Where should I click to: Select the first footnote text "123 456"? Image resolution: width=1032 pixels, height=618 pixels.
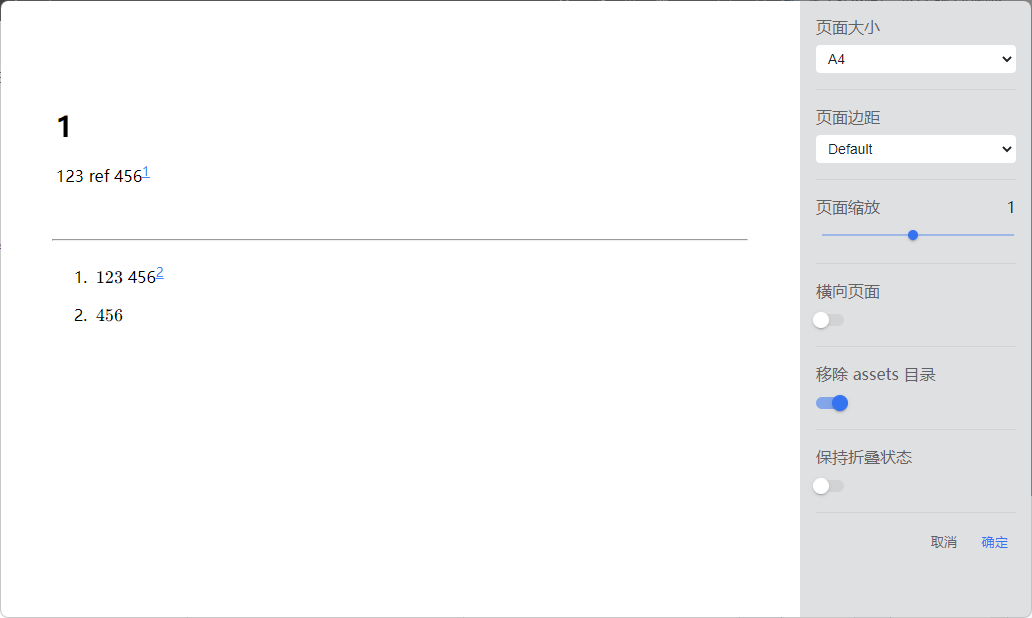[x=125, y=278]
